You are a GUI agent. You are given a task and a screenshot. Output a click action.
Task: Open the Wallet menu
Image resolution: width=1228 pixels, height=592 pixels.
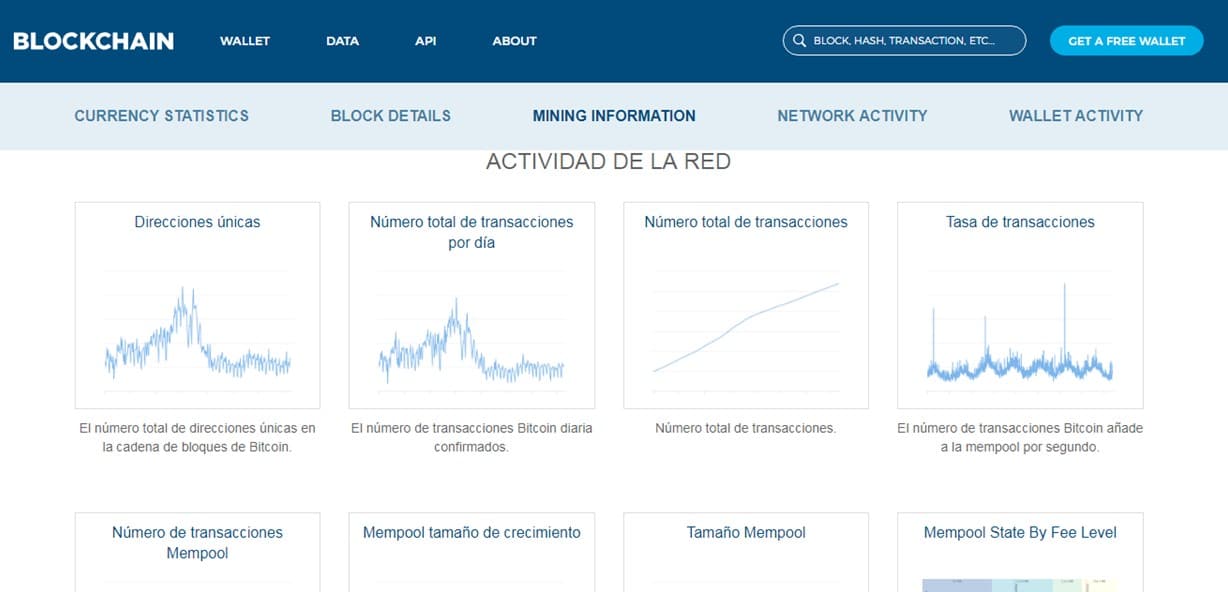coord(245,41)
